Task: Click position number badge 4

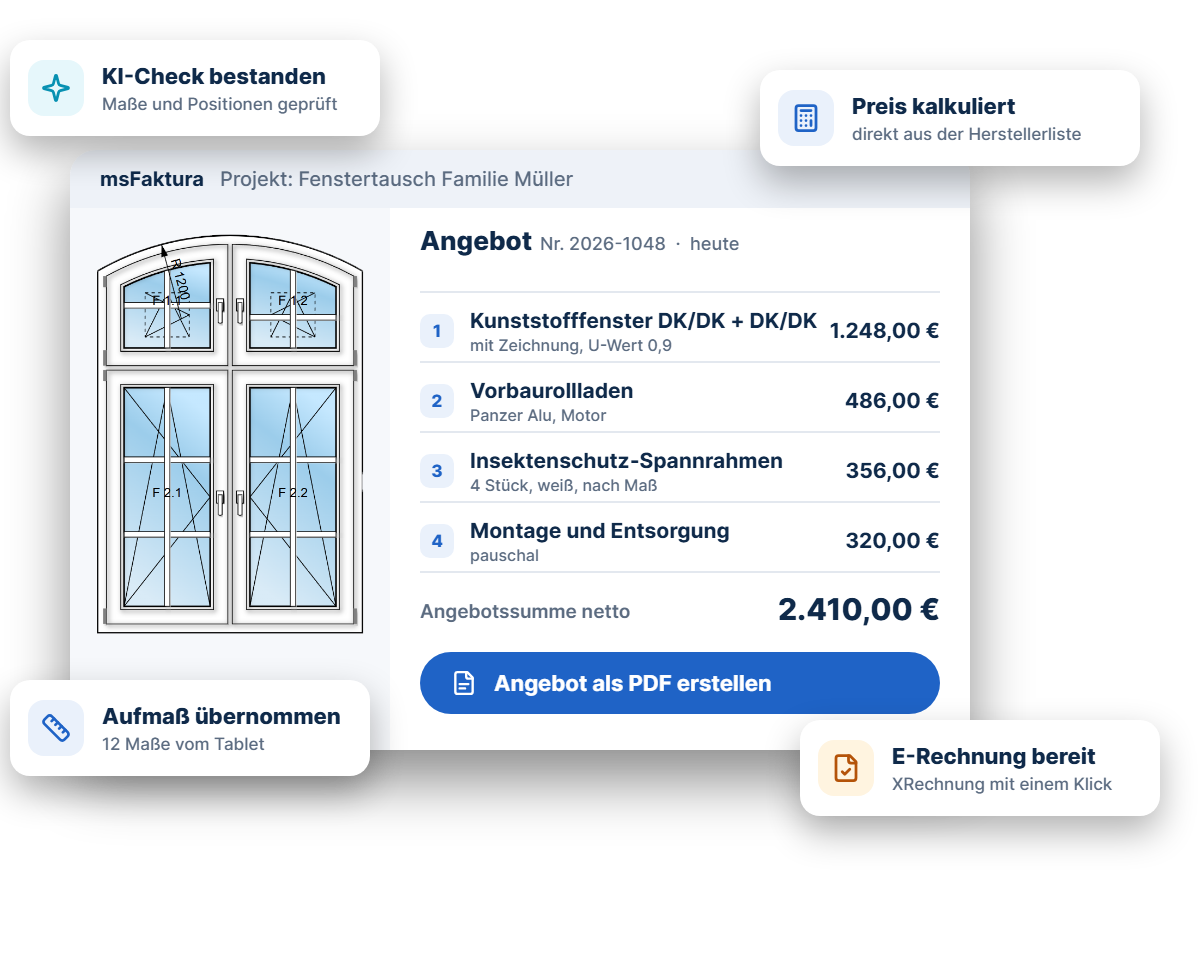Action: (437, 541)
